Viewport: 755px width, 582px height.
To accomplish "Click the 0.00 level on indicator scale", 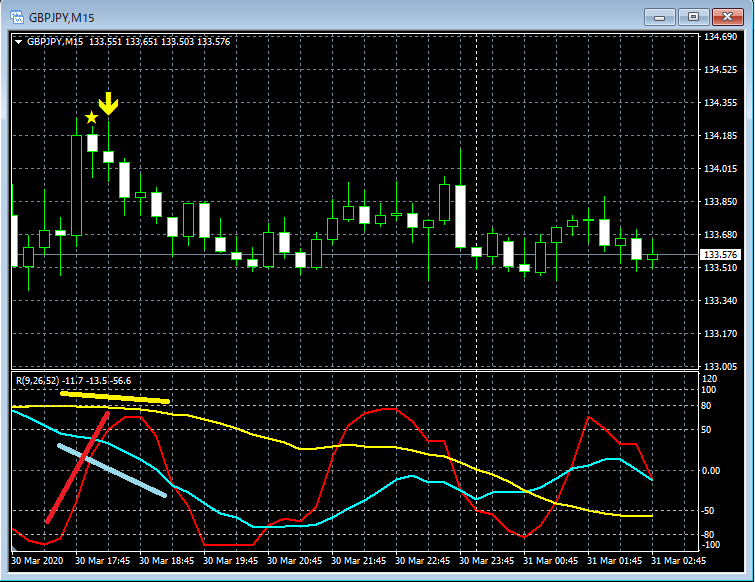I will pos(713,470).
